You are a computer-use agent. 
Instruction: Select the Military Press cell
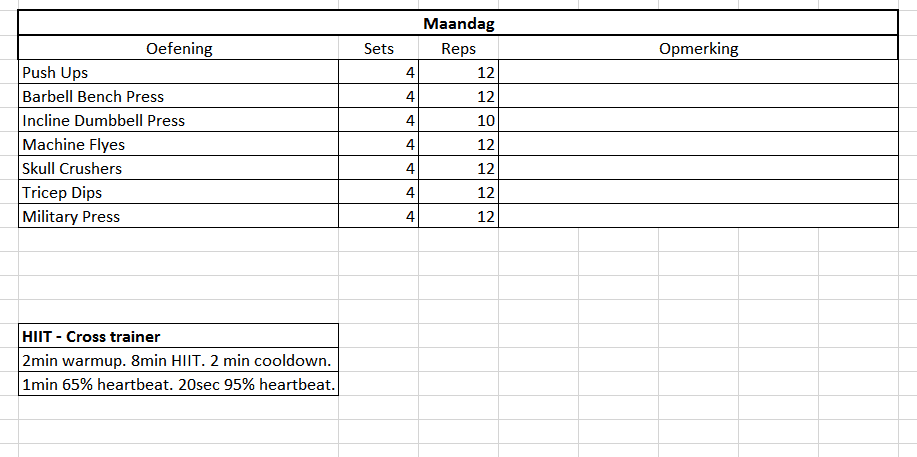click(x=179, y=216)
